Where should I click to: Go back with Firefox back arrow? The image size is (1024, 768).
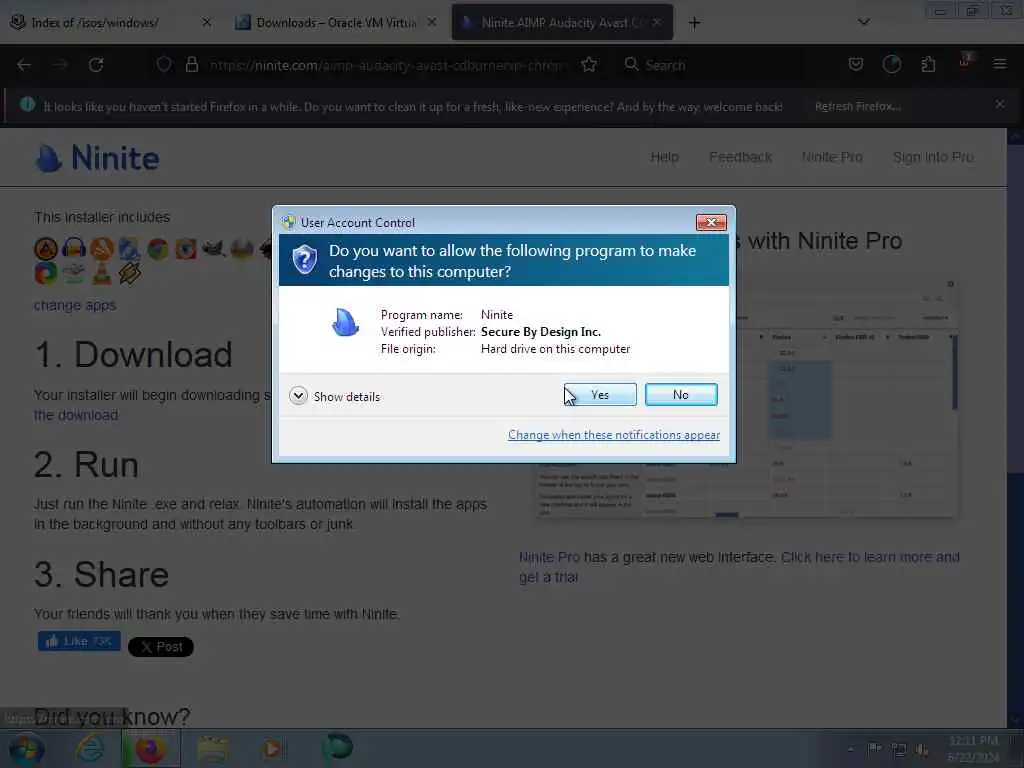24,65
